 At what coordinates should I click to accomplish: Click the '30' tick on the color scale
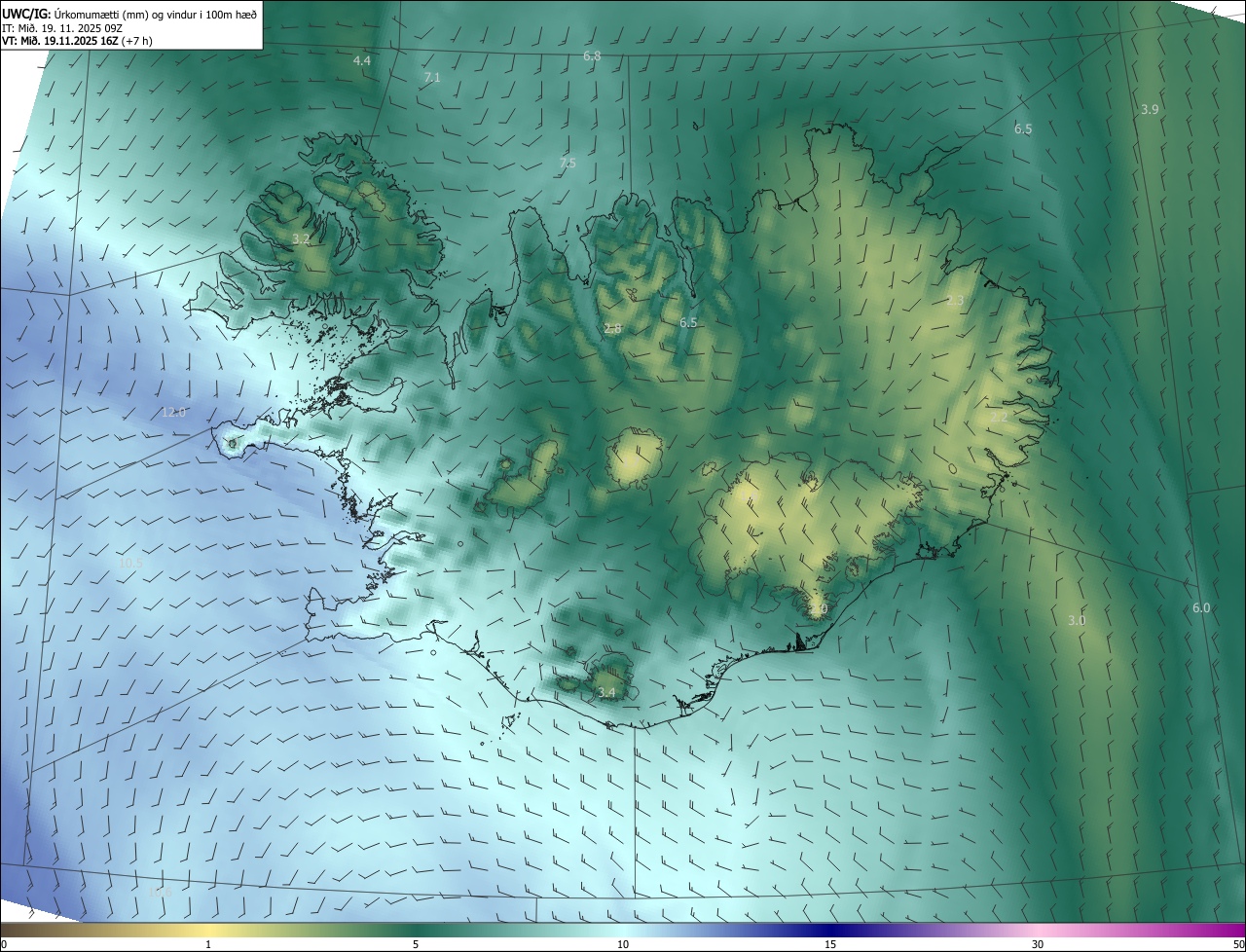(x=1038, y=945)
